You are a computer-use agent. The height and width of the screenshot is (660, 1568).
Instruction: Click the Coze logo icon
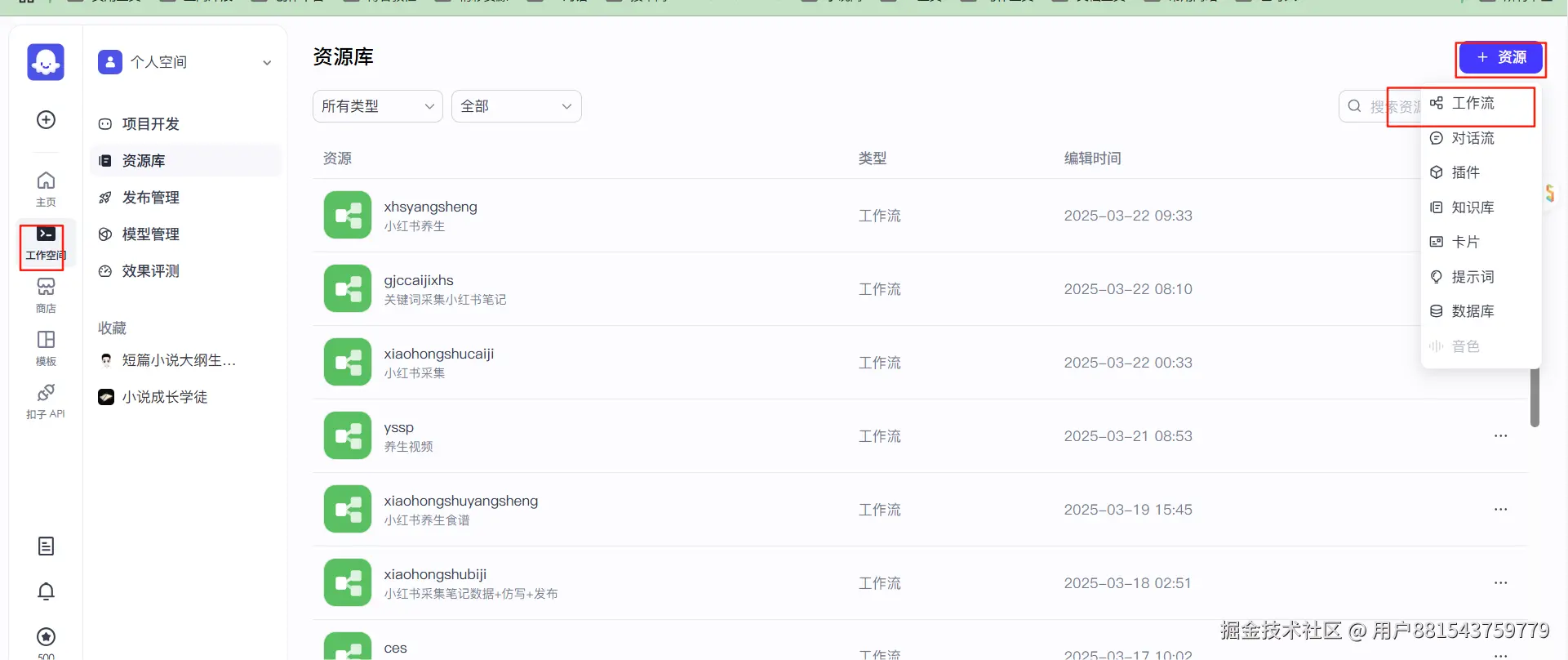tap(46, 62)
